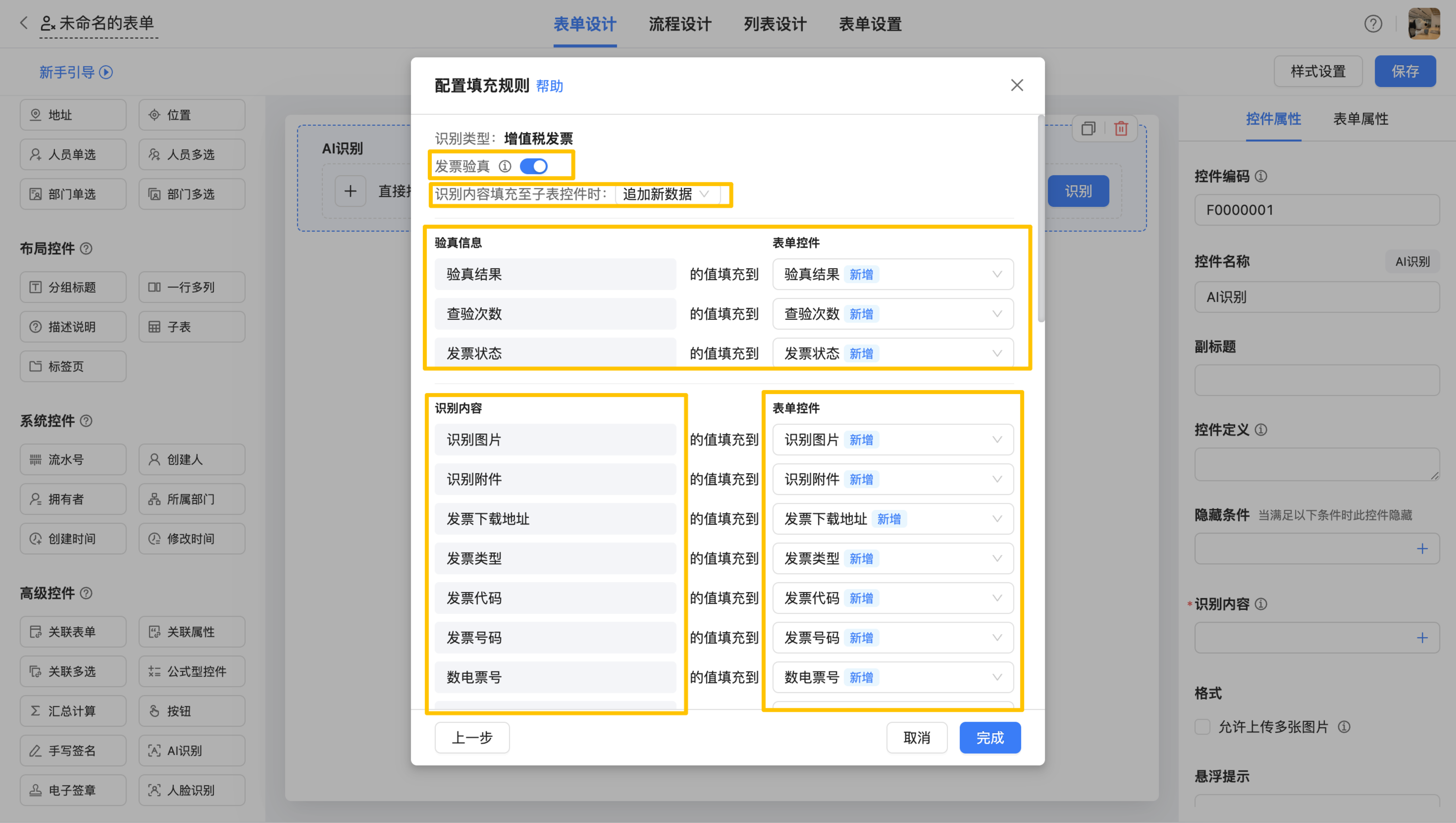Screen dimensions: 1456x823
Task: Switch to the 流程设计 tab
Action: point(680,24)
